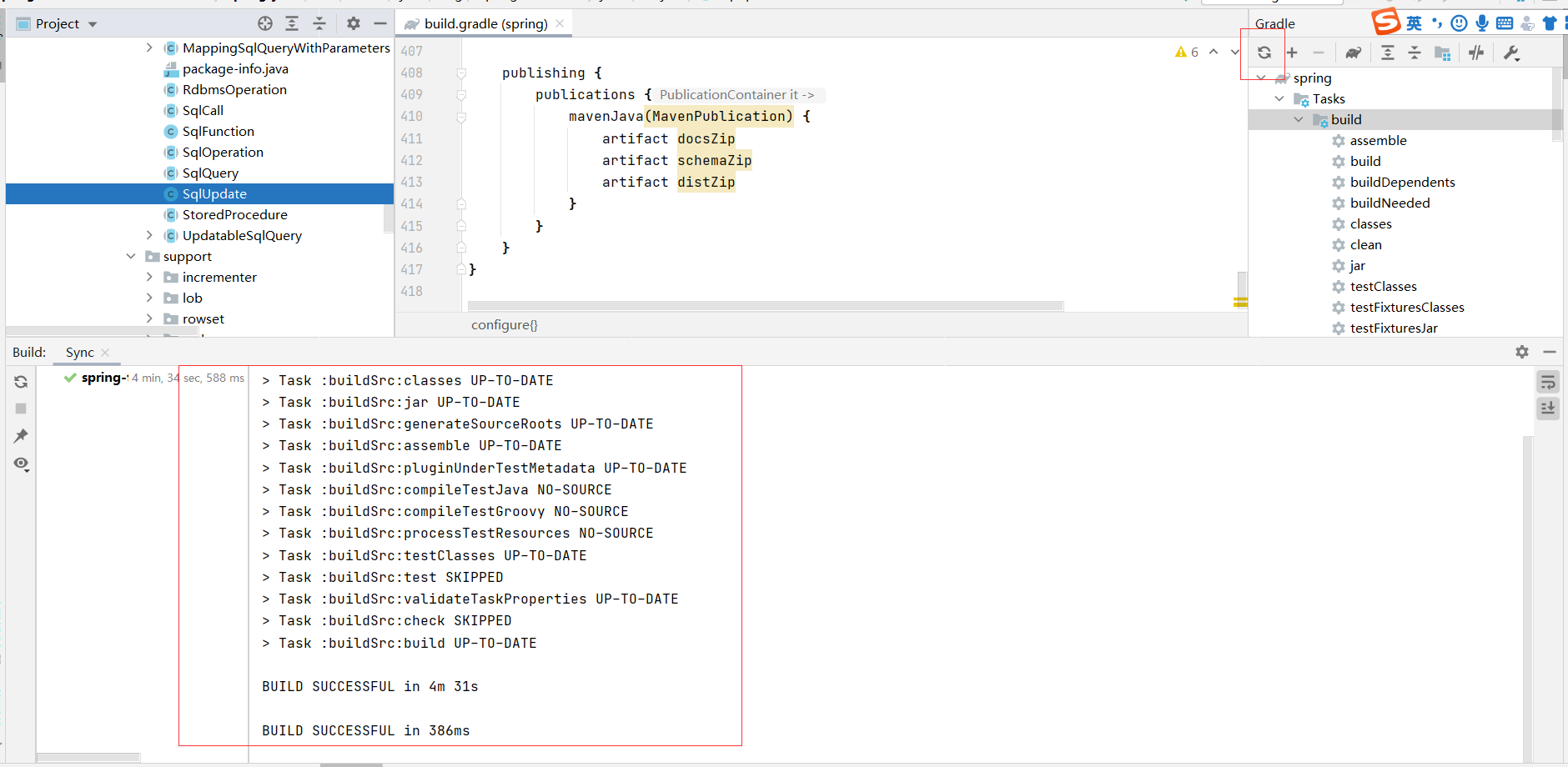
Task: Collapse the Tasks node in Gradle tree
Action: coord(1279,98)
